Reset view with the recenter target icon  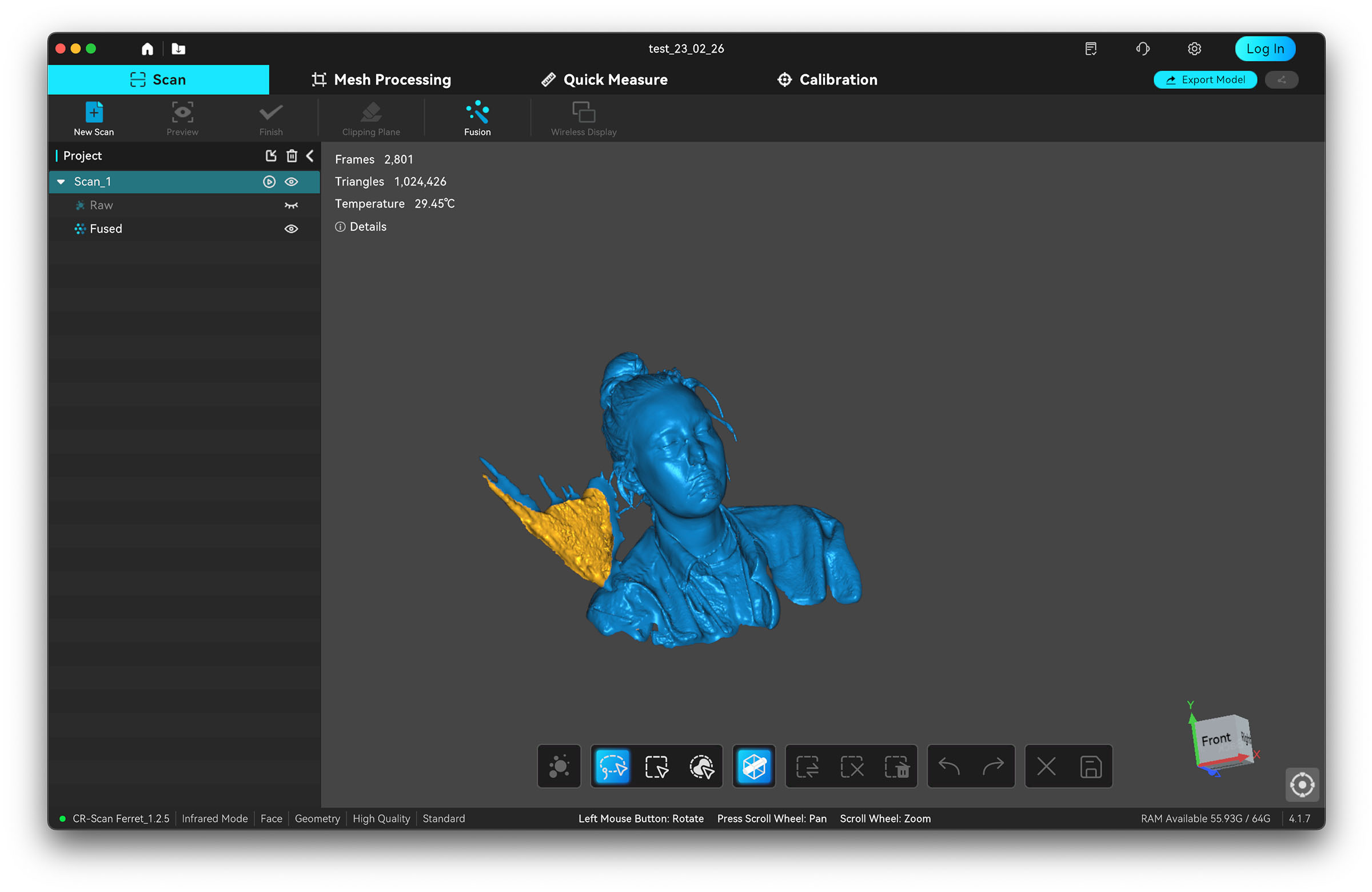(x=1302, y=784)
